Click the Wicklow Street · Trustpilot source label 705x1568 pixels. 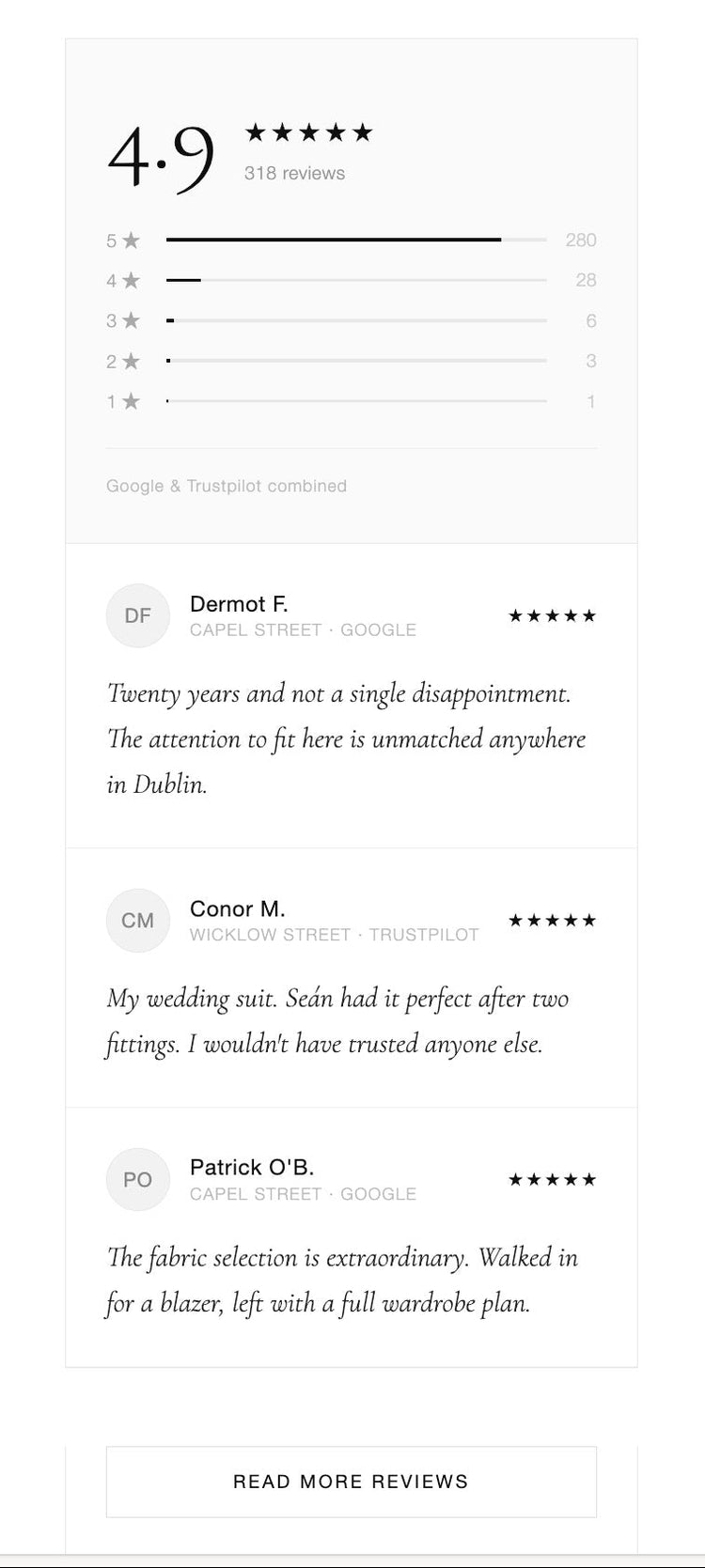334,935
